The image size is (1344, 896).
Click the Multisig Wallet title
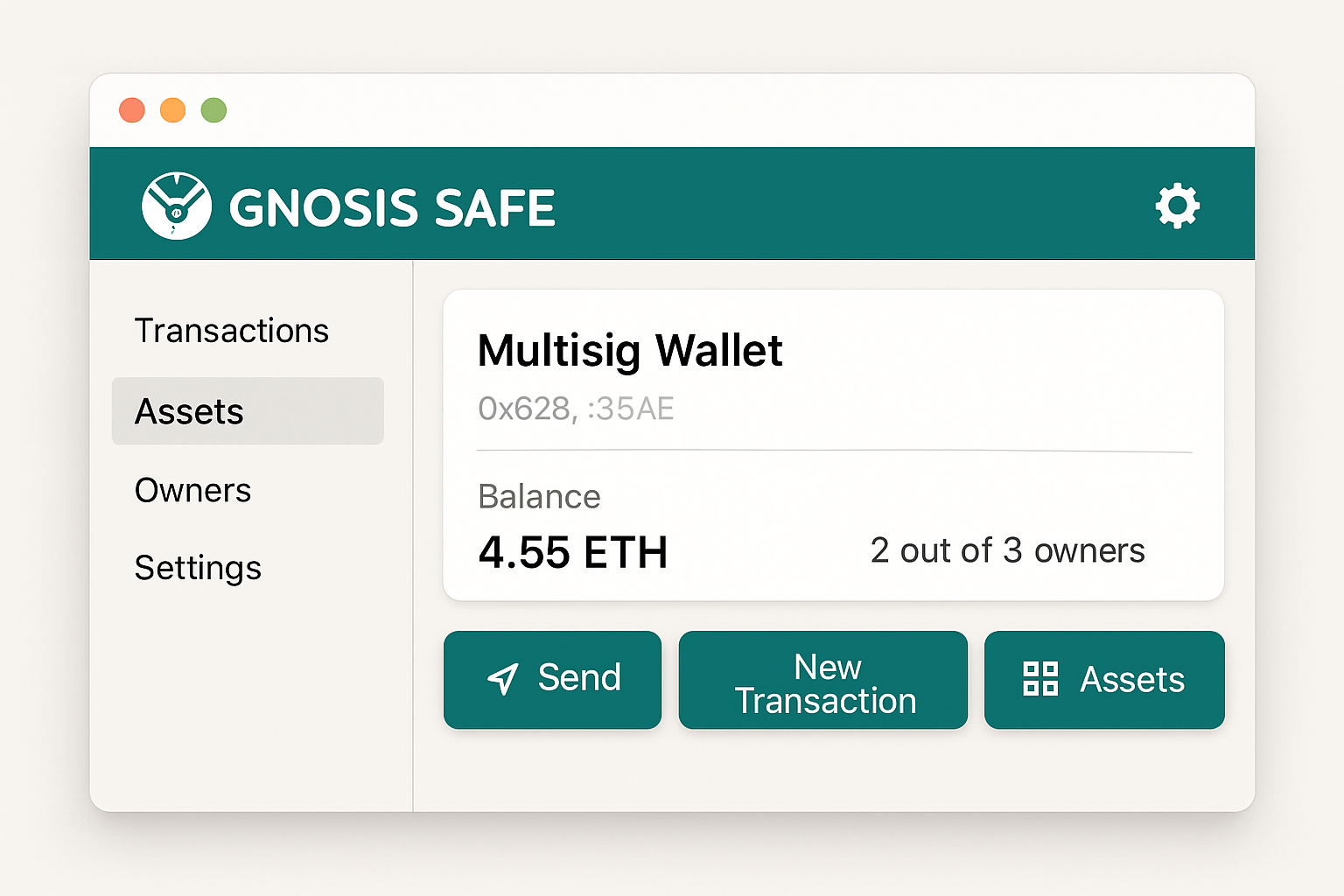click(x=630, y=352)
